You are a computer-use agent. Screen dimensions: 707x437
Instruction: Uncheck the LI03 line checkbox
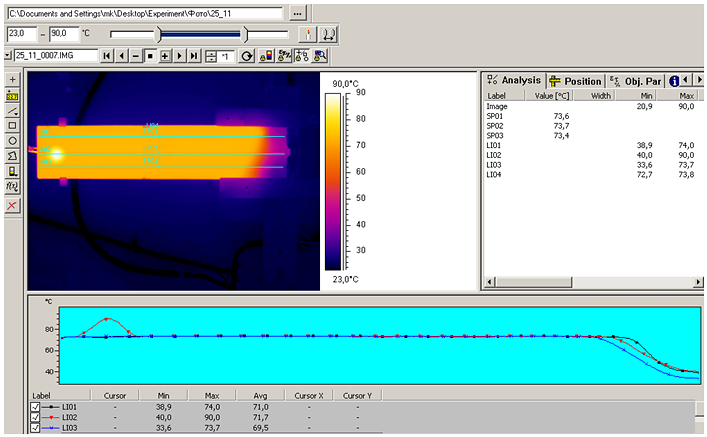pyautogui.click(x=37, y=428)
